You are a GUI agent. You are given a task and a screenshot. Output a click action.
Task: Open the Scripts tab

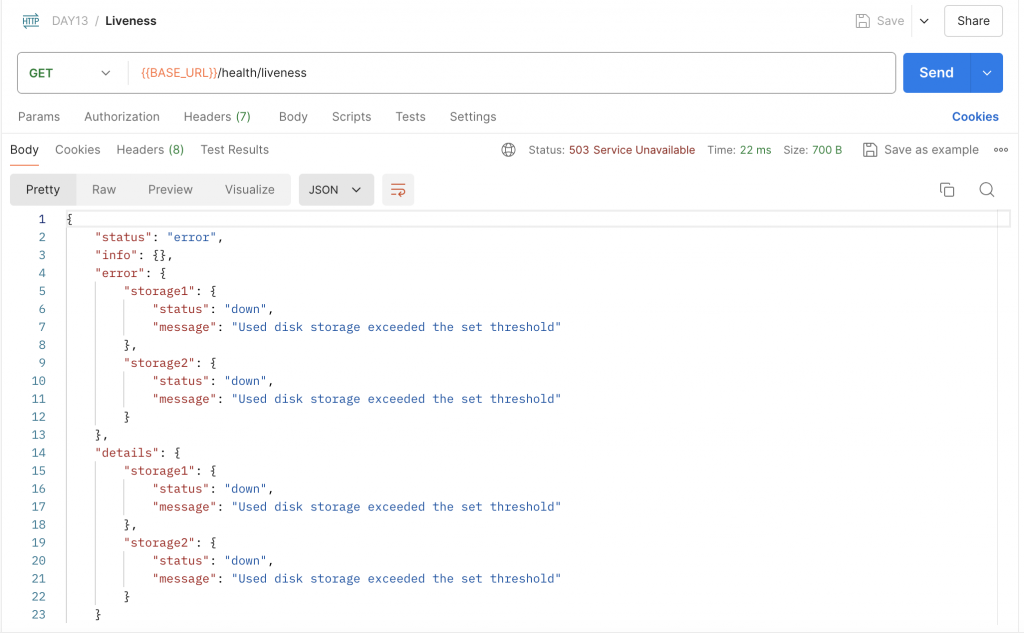click(351, 116)
